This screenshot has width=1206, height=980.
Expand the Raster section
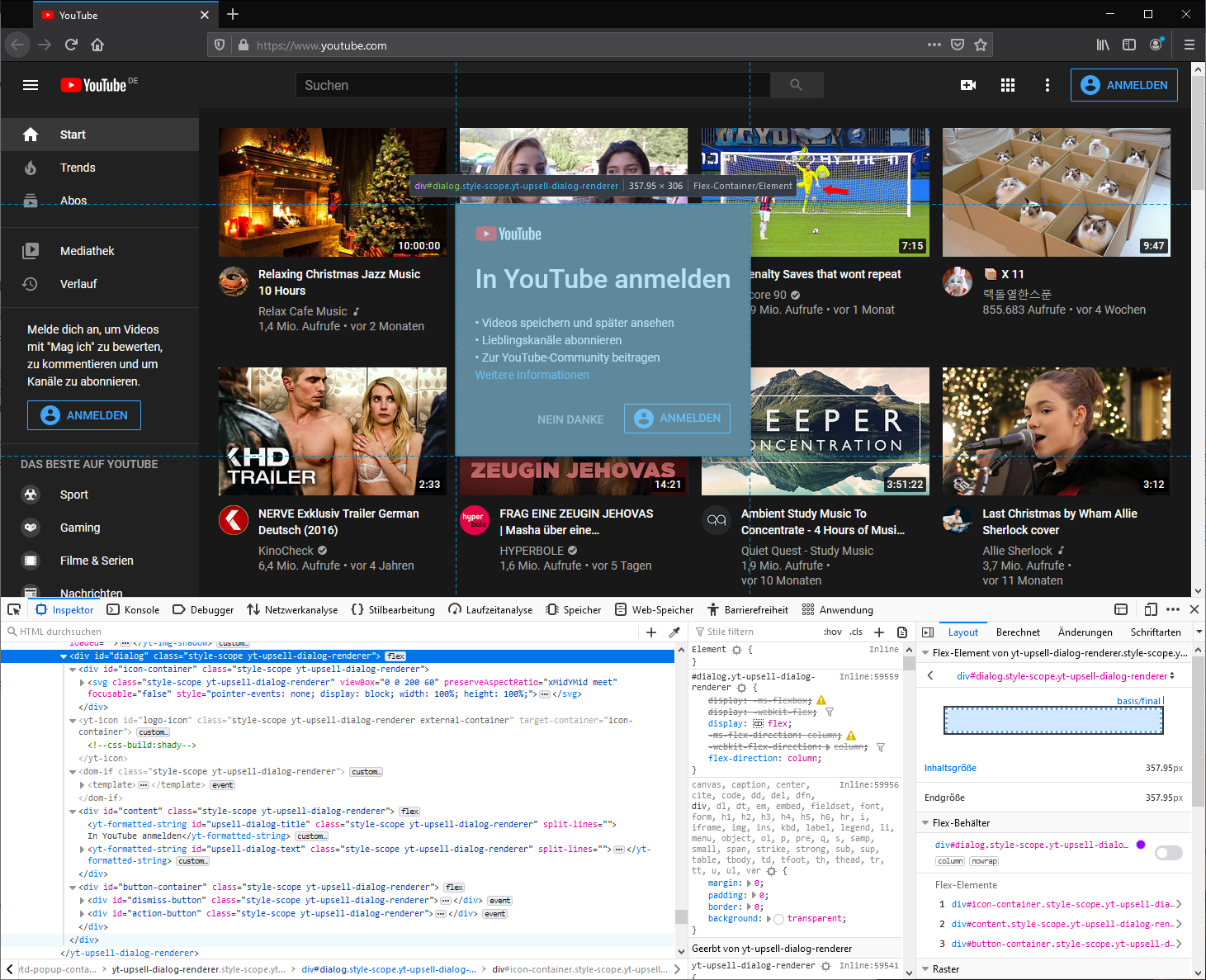(x=925, y=969)
